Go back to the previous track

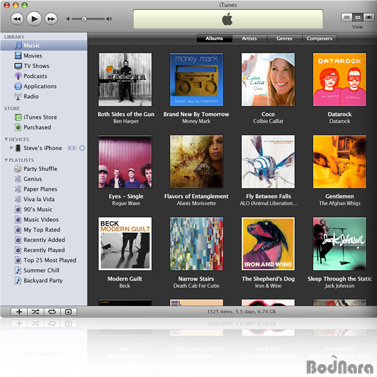click(x=17, y=19)
